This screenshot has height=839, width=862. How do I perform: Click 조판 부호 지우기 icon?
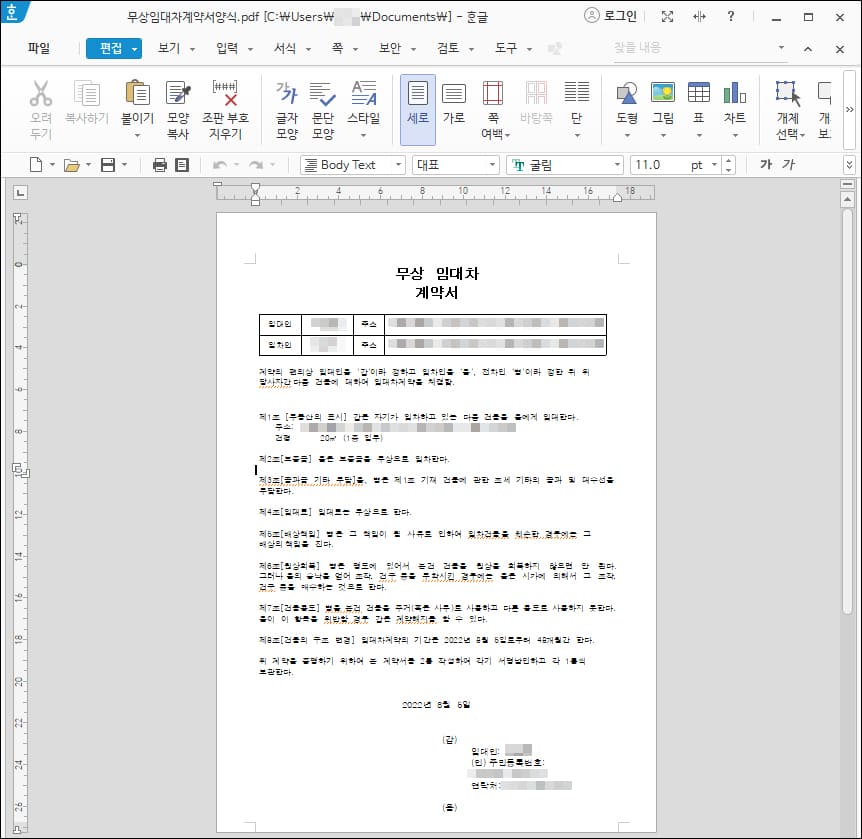click(x=225, y=92)
